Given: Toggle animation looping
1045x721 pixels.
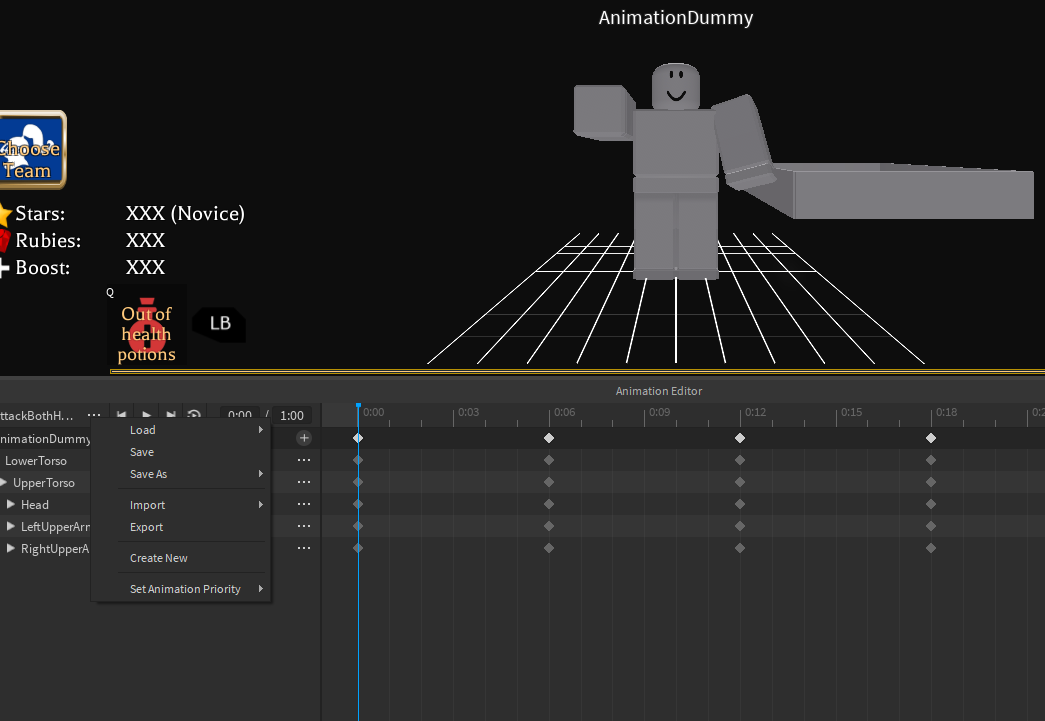Looking at the screenshot, I should point(194,415).
